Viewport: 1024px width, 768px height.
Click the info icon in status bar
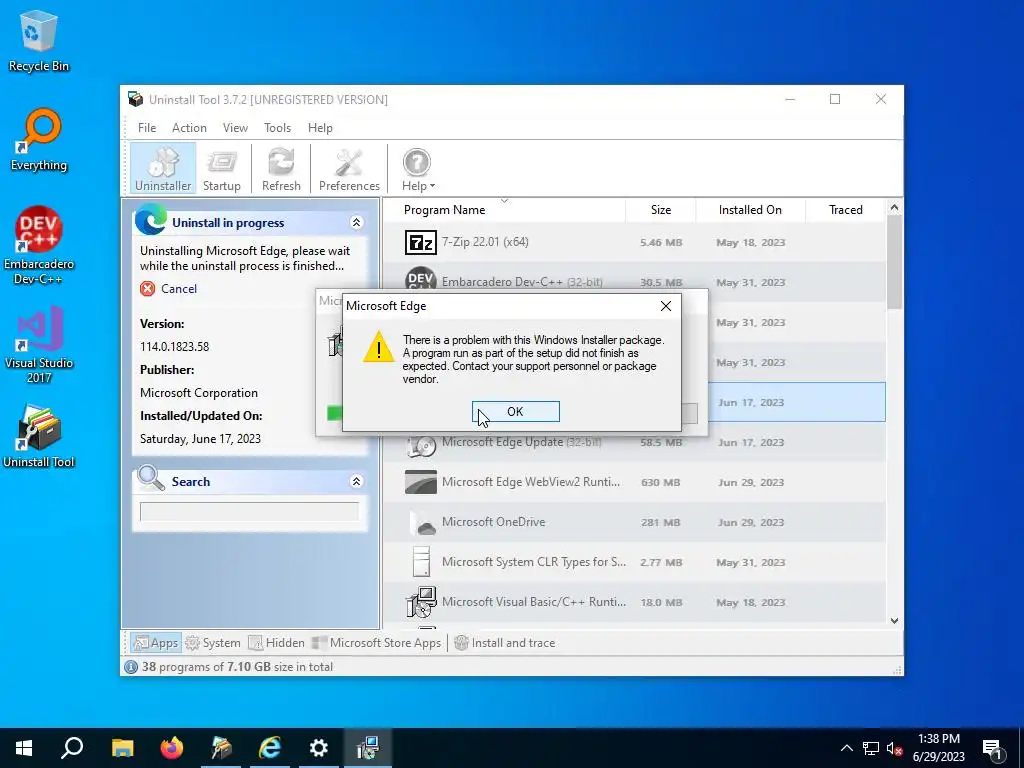[x=131, y=667]
